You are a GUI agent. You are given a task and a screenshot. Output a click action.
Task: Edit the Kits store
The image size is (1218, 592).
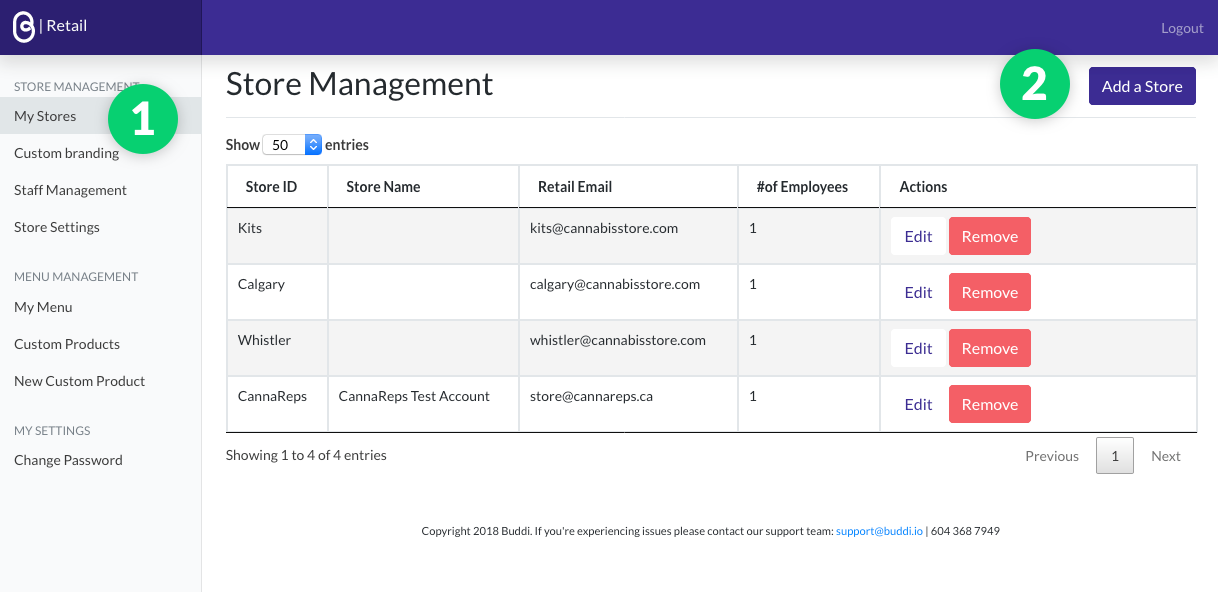(918, 237)
